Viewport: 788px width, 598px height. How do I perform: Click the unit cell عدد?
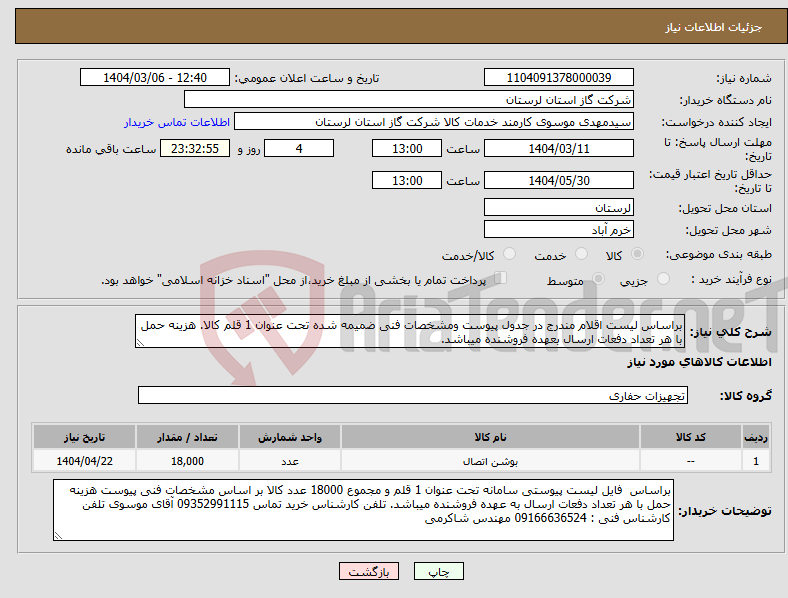290,461
